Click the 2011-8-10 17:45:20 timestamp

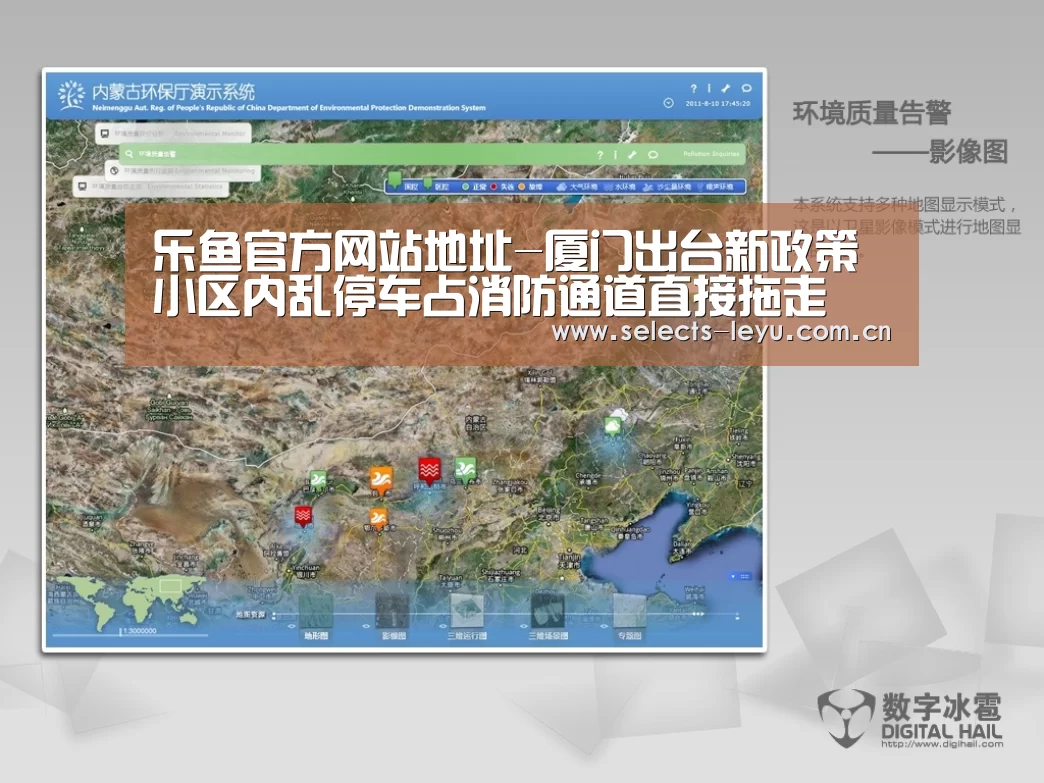coord(718,104)
